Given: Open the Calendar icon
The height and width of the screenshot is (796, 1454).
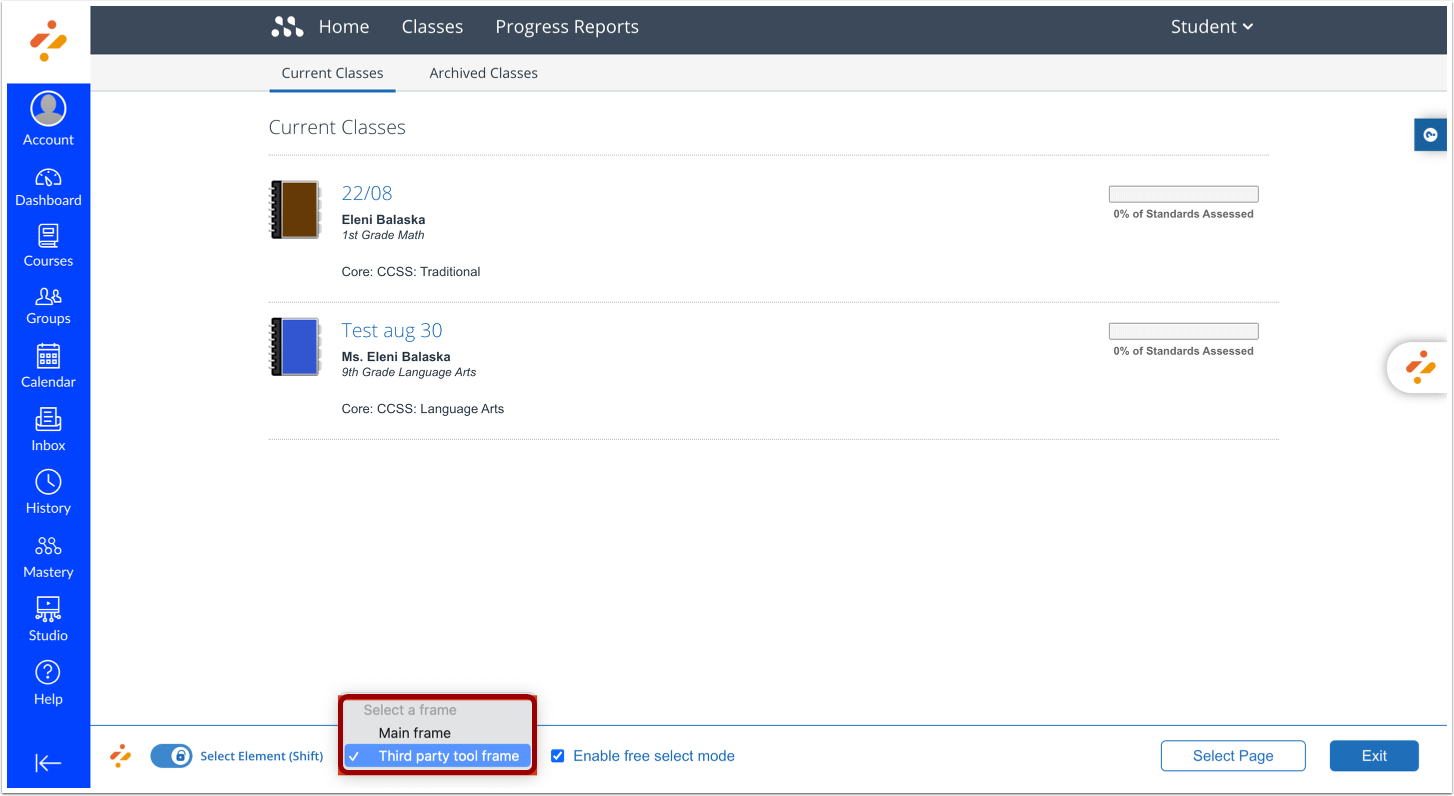Looking at the screenshot, I should tap(48, 357).
